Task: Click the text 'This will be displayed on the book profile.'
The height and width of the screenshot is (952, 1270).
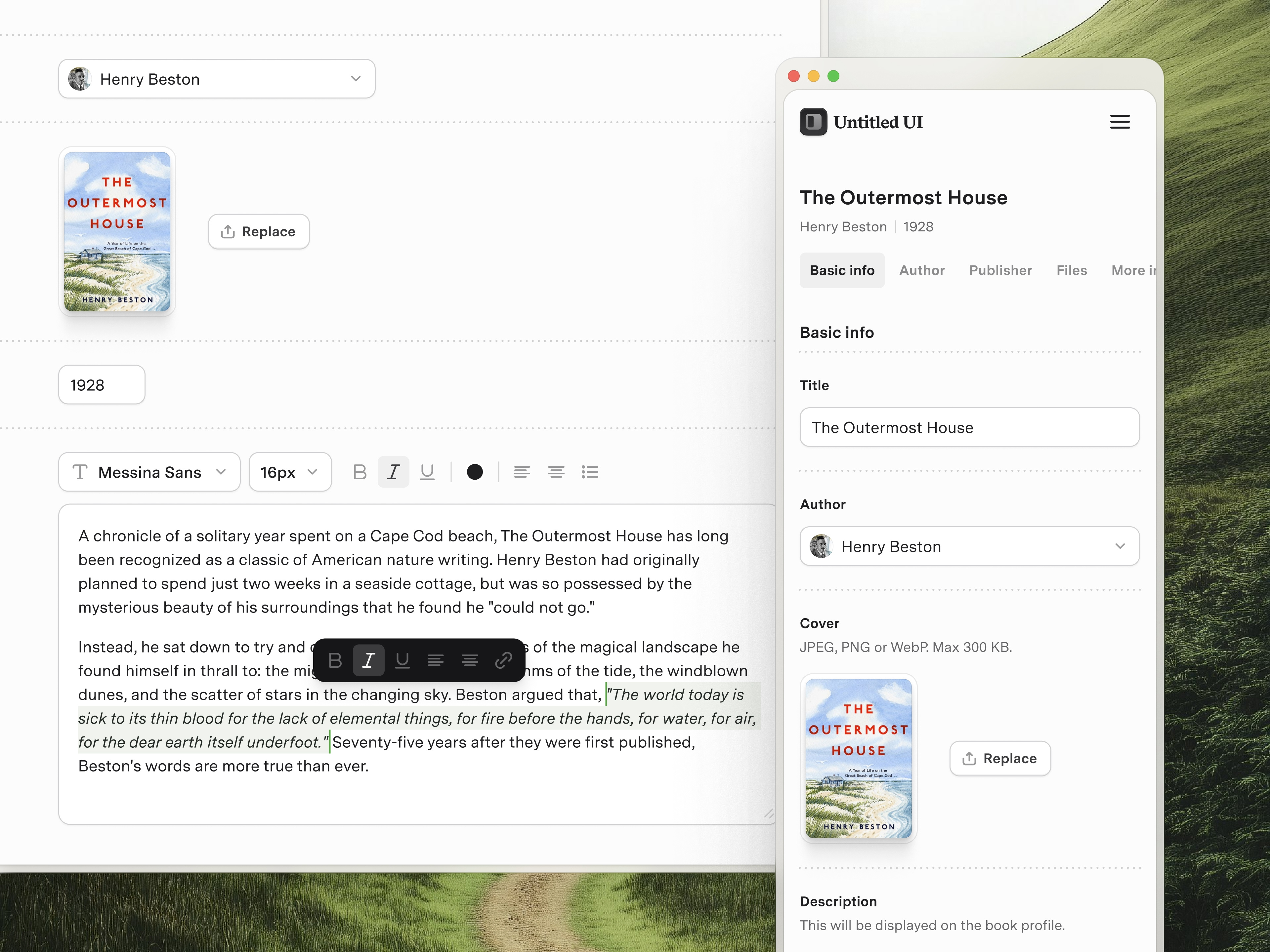Action: tap(932, 926)
